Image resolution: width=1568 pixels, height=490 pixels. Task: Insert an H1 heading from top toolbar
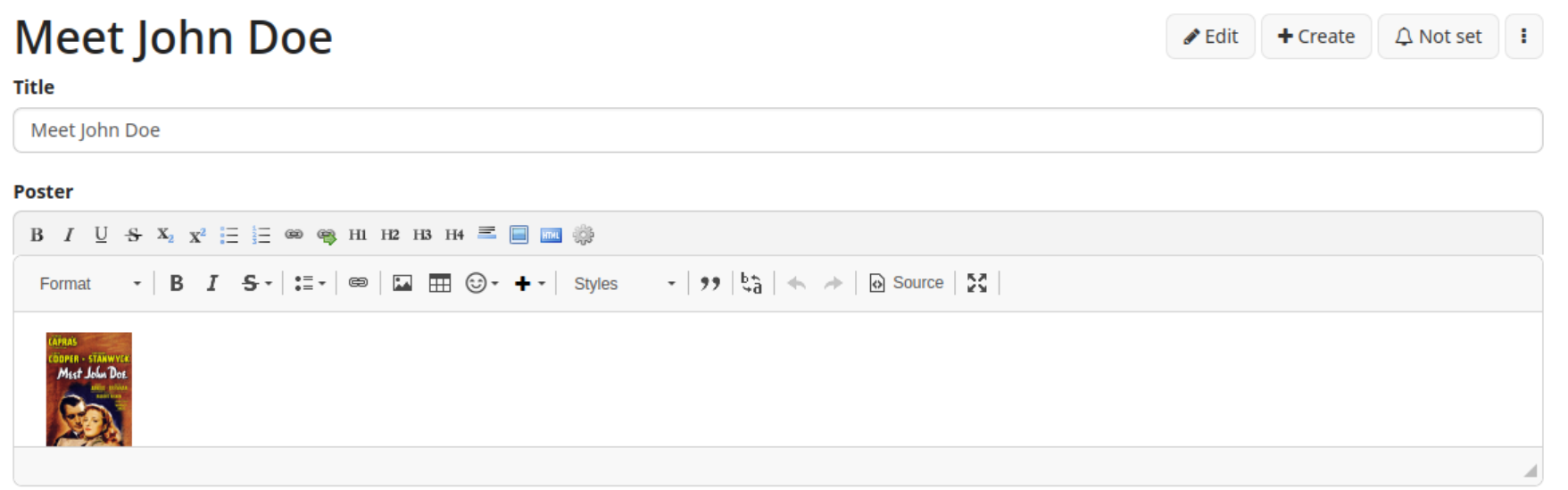(358, 235)
